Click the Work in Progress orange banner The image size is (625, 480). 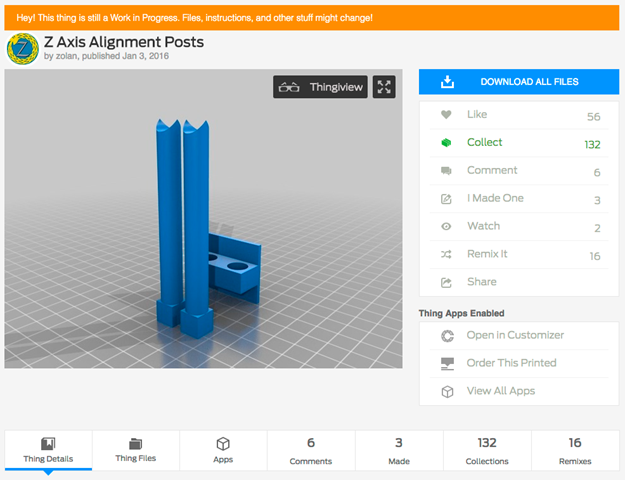[x=312, y=18]
